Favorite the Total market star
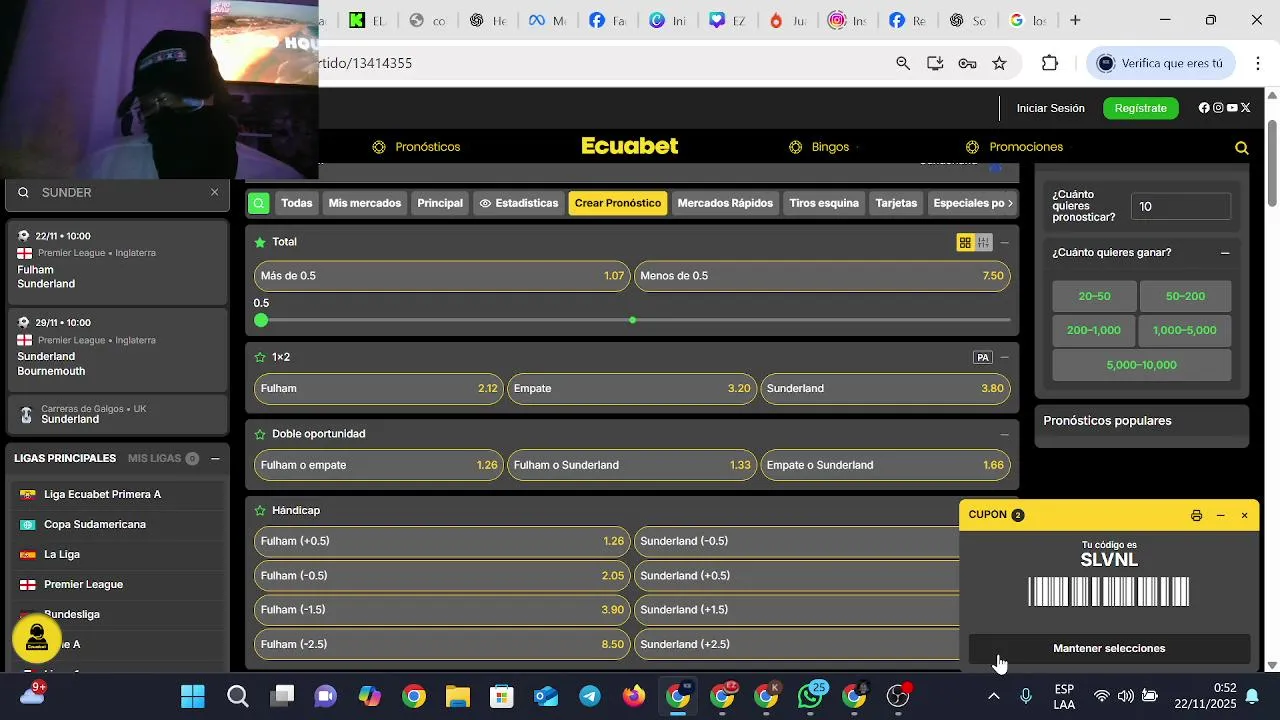 [x=260, y=242]
